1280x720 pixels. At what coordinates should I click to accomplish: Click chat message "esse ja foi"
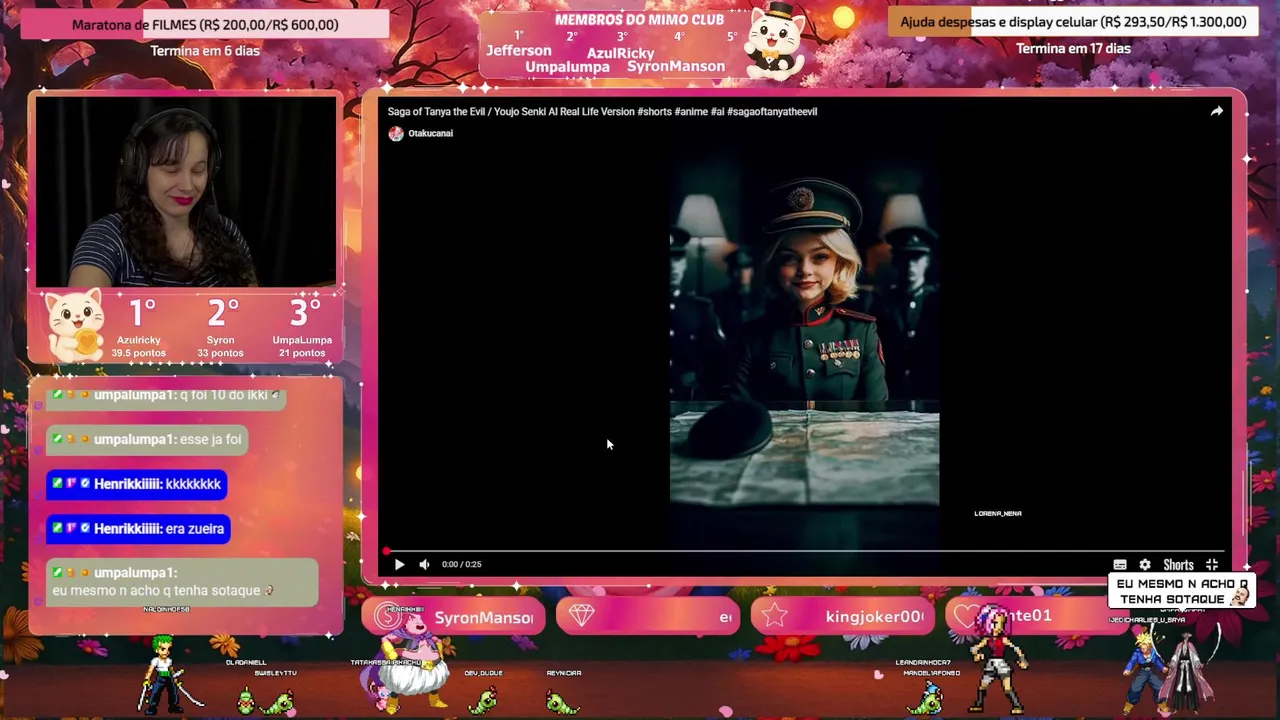tap(147, 439)
